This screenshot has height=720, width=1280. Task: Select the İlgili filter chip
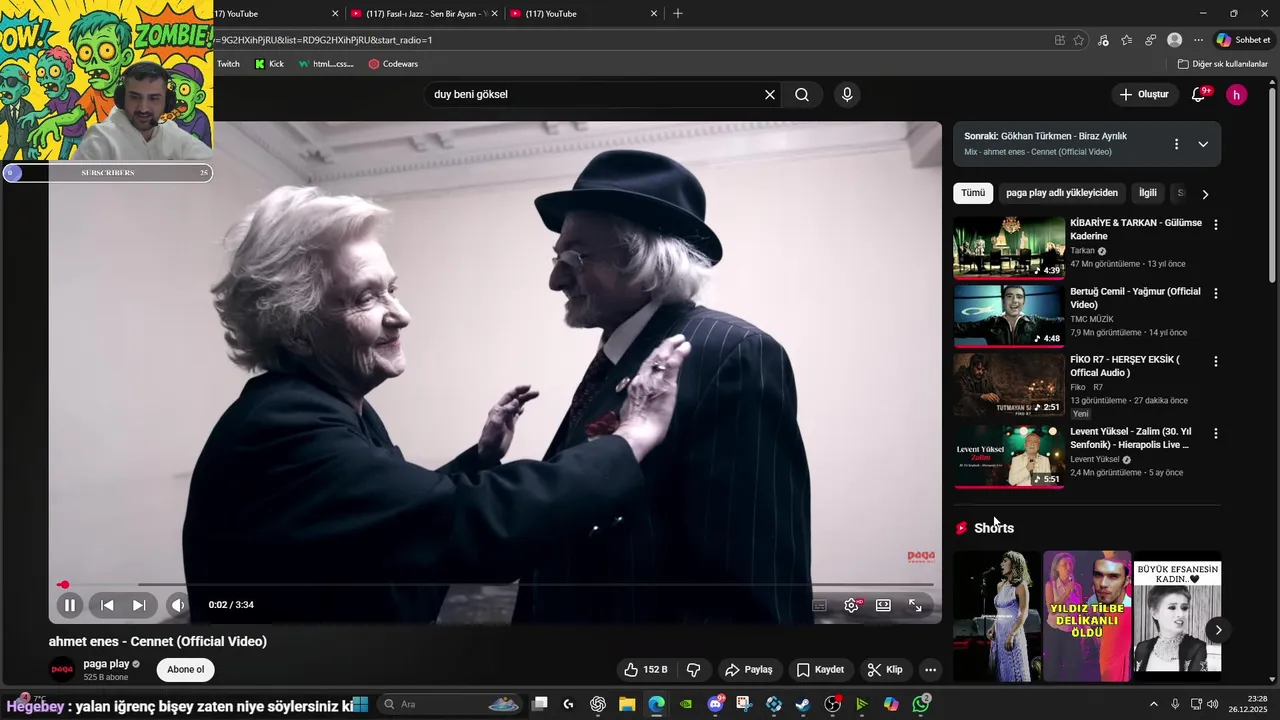[1148, 193]
